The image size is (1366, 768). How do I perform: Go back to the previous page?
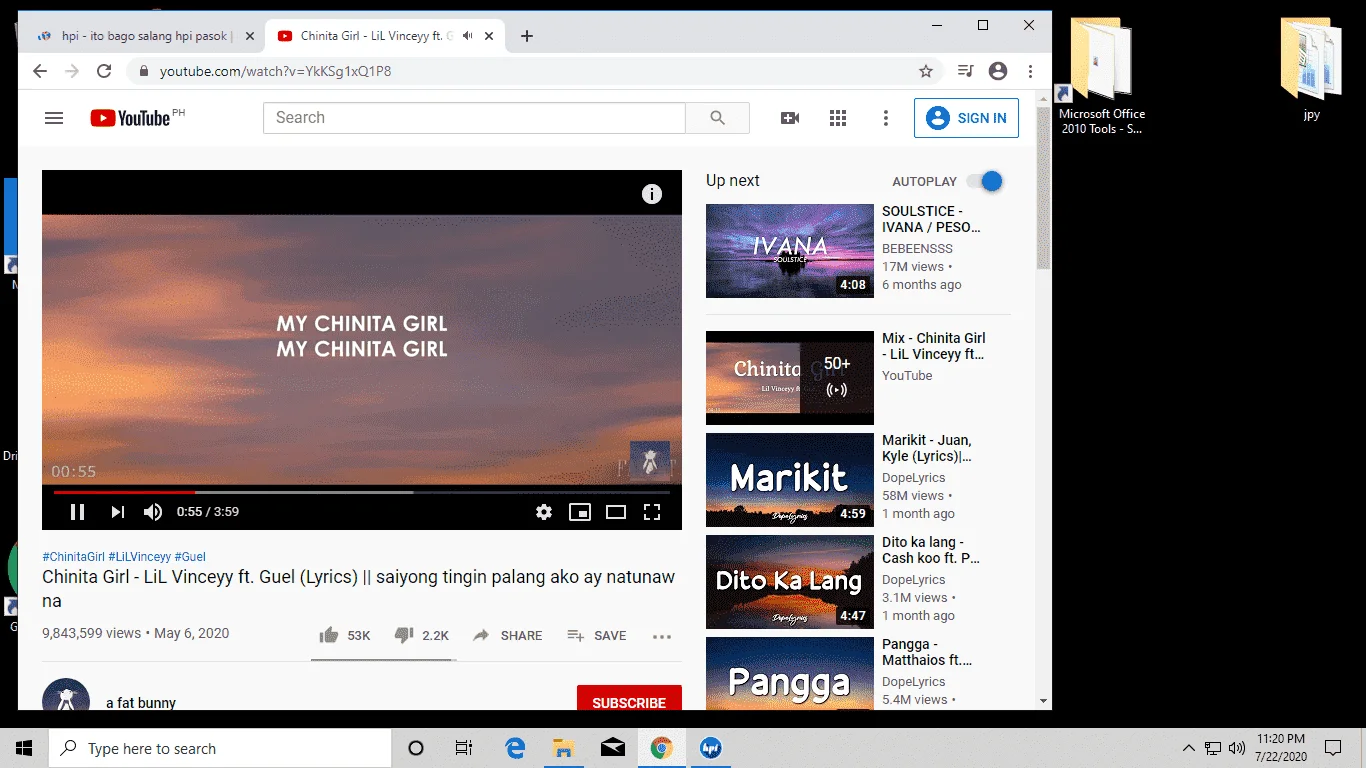click(x=40, y=71)
